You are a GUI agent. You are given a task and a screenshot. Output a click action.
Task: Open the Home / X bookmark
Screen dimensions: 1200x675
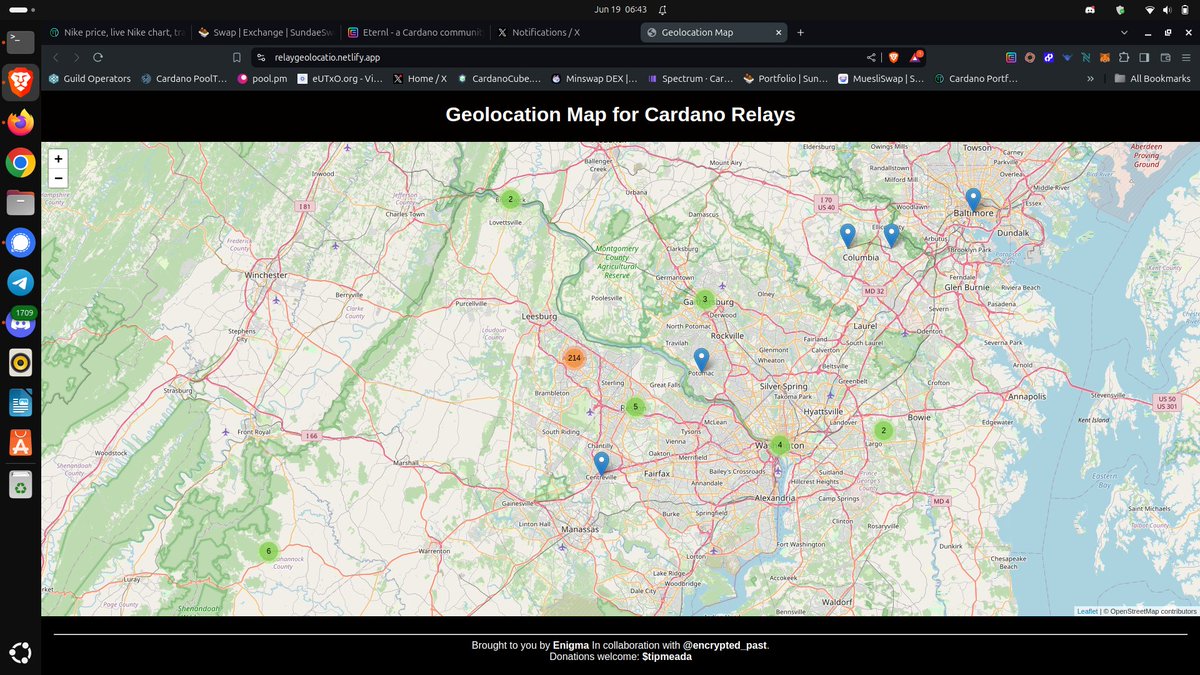tap(420, 78)
